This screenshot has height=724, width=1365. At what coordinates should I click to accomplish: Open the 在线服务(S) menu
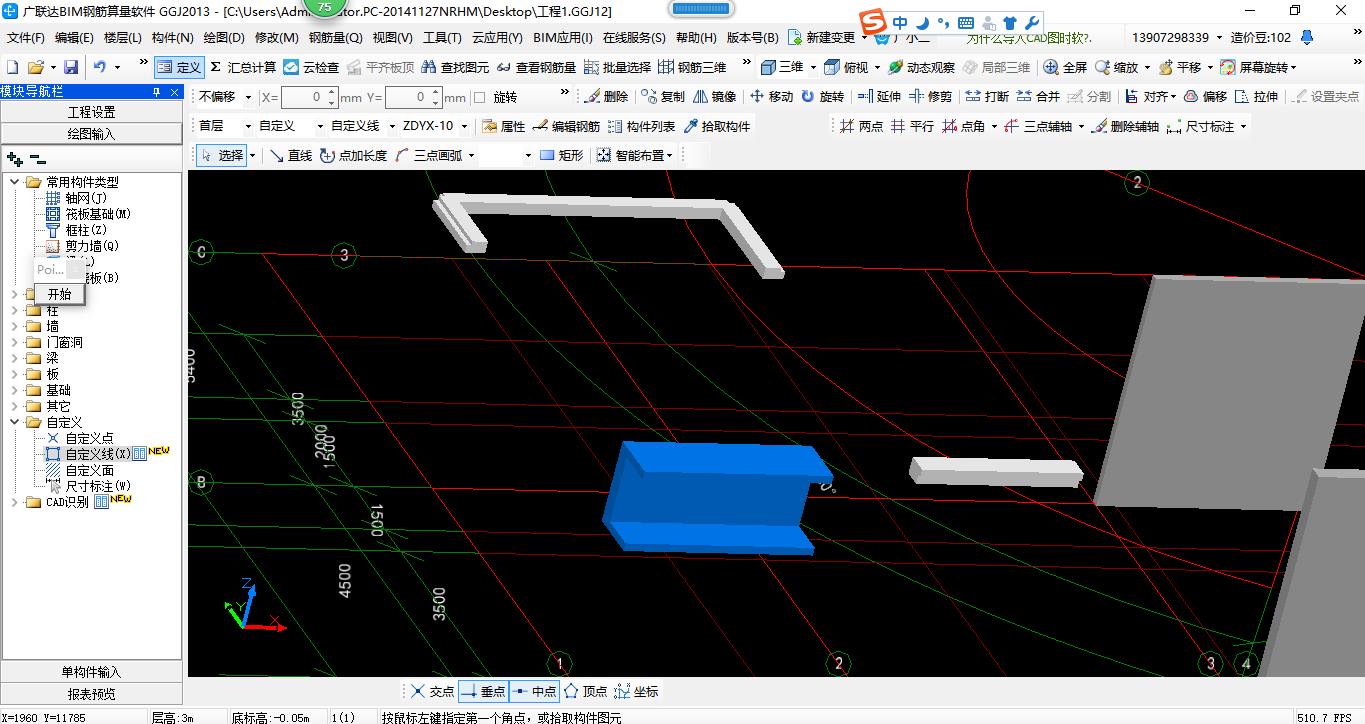634,38
